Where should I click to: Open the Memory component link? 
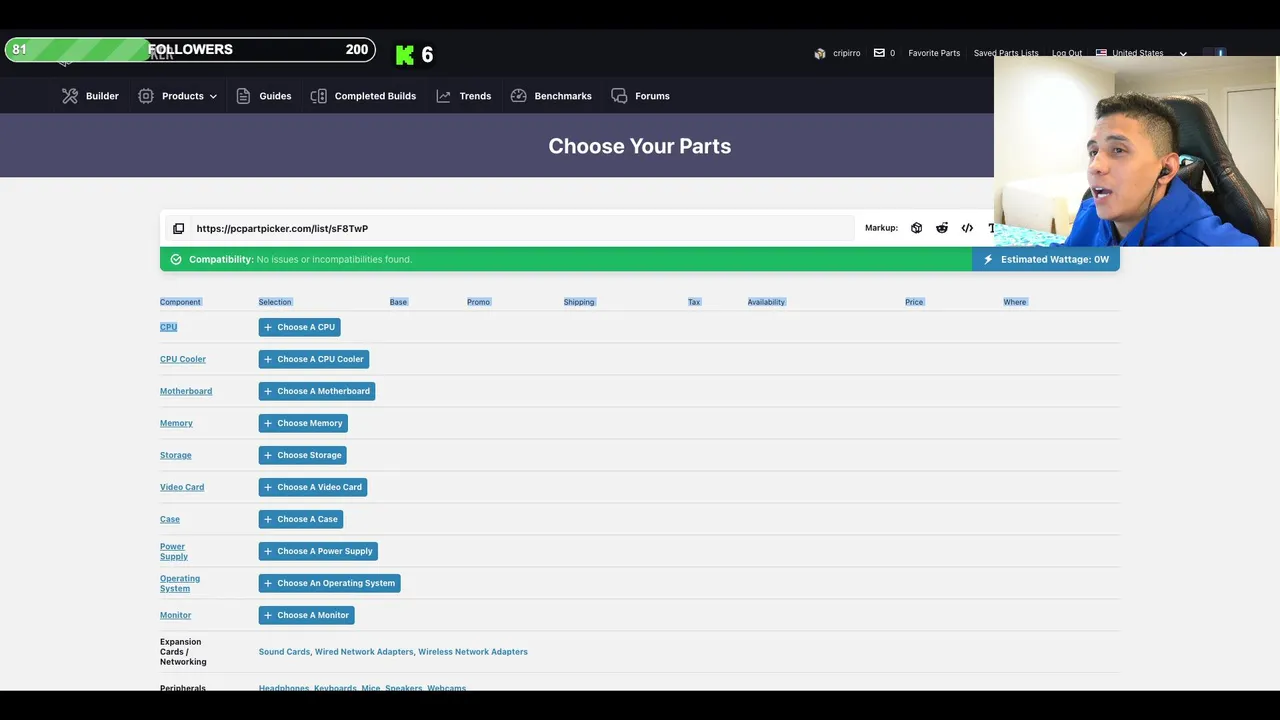point(176,423)
